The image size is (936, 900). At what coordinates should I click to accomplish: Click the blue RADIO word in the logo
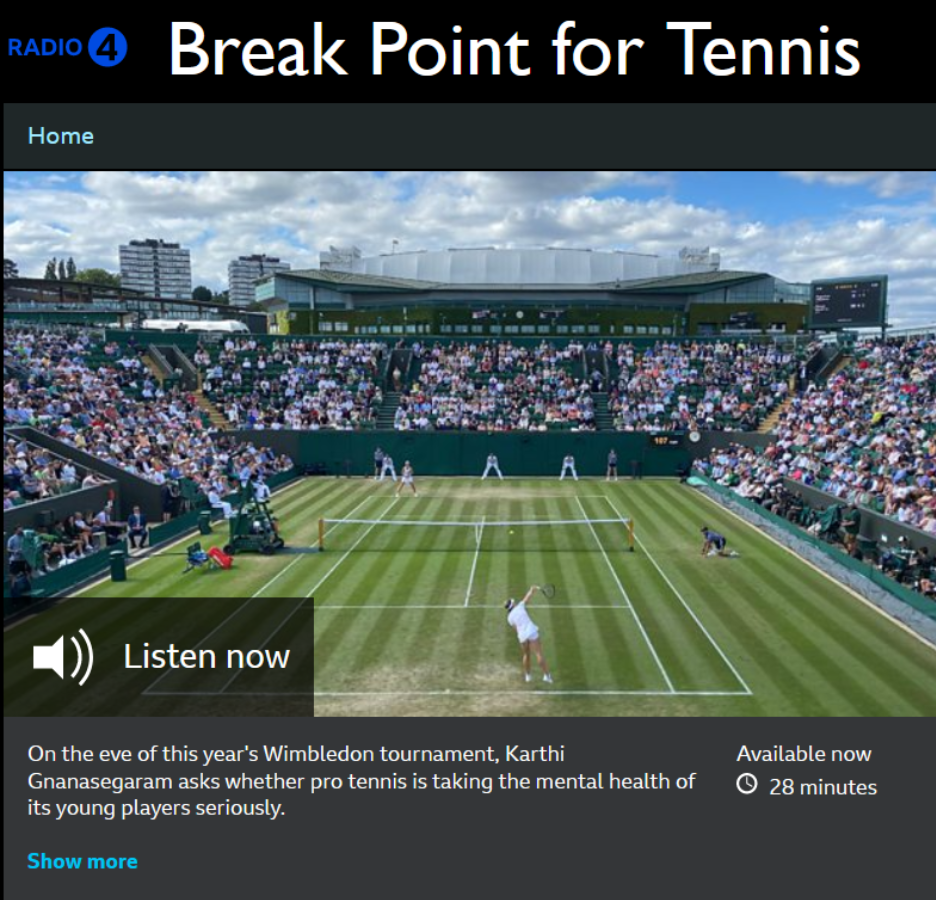45,47
